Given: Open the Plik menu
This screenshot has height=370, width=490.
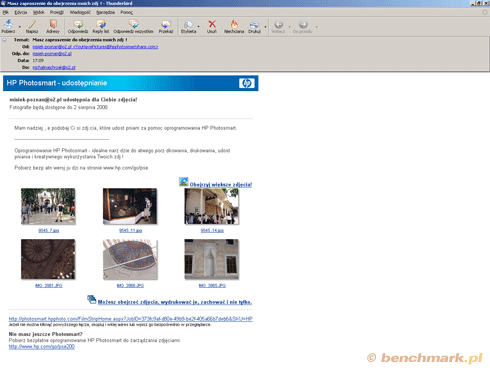Looking at the screenshot, I should click(6, 12).
